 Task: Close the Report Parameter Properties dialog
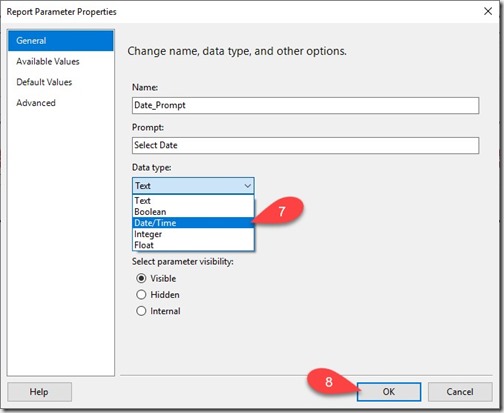point(488,11)
